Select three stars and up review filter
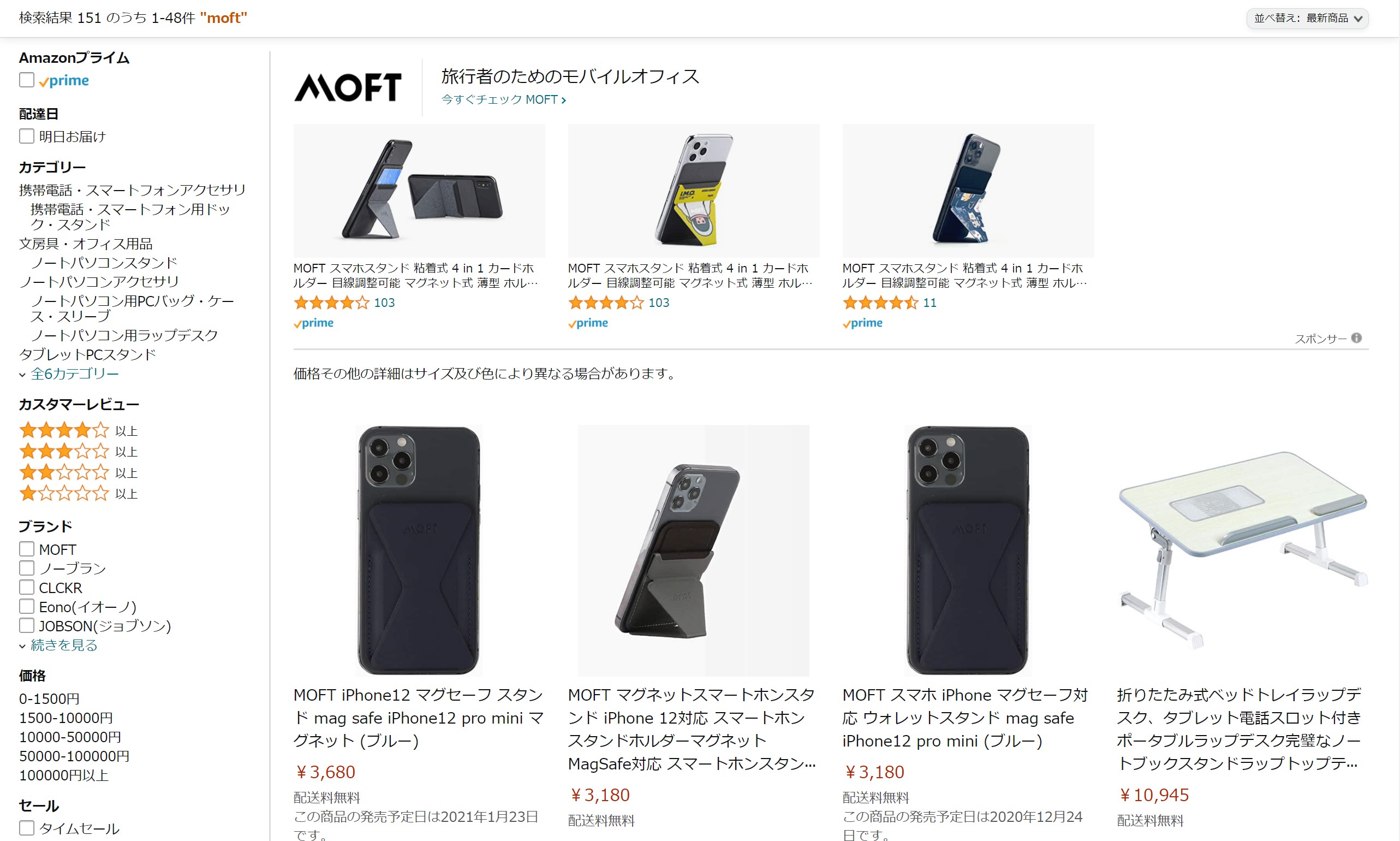1400x841 pixels. [x=78, y=451]
